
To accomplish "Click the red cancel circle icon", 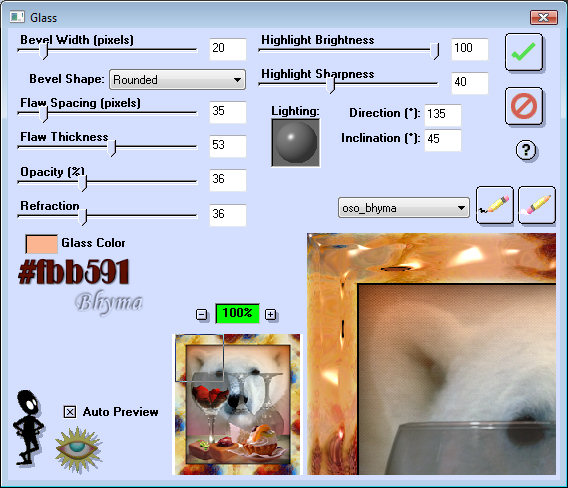I will tap(524, 106).
